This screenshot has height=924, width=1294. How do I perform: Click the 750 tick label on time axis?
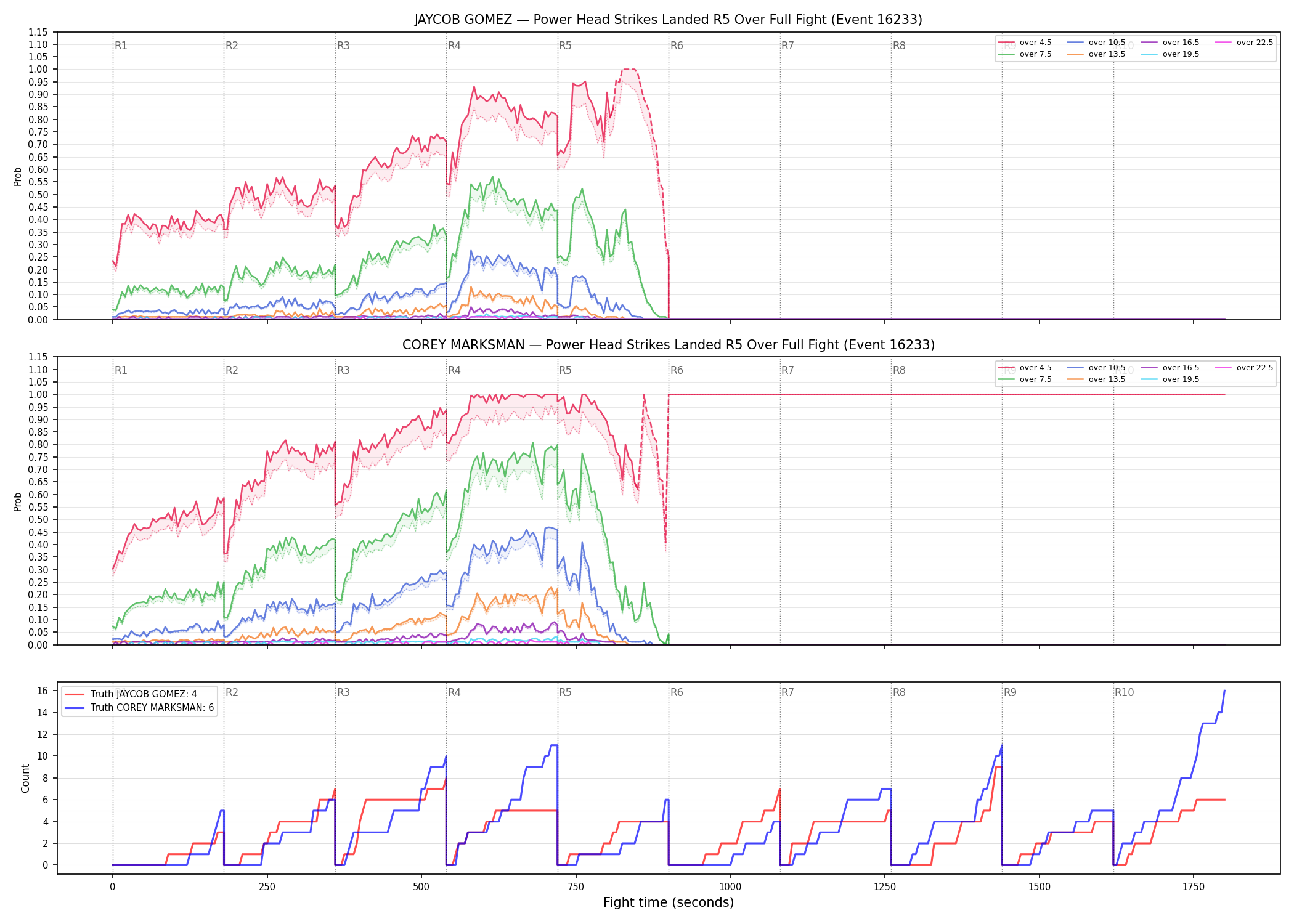[x=576, y=886]
